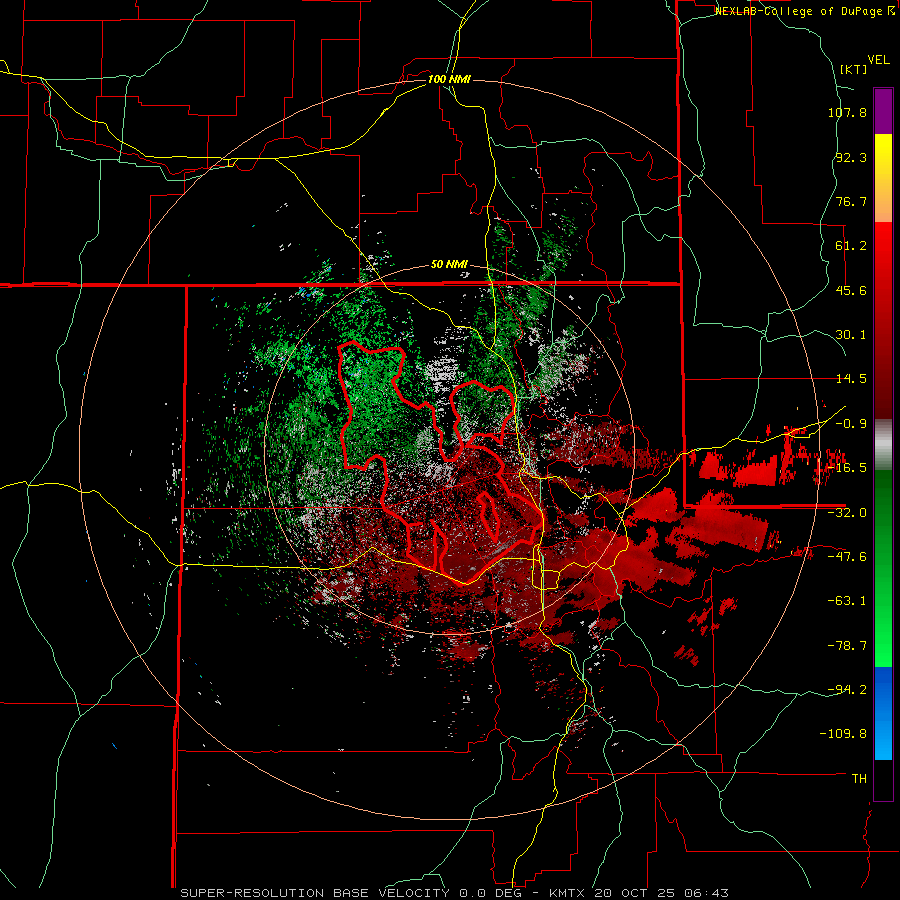
Task: Click the 30.1 legend value
Action: point(851,335)
